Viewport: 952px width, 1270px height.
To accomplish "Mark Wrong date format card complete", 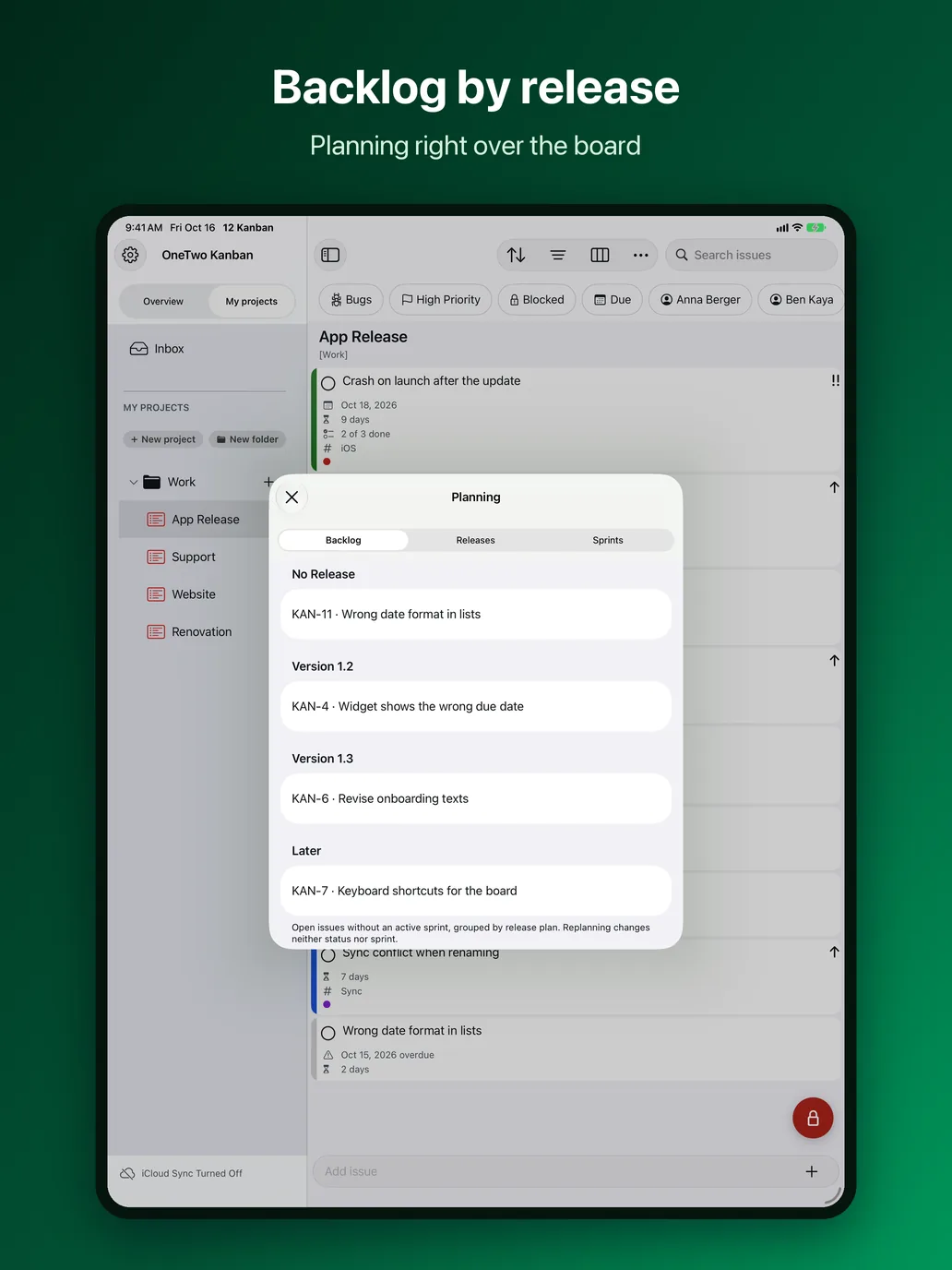I will pyautogui.click(x=327, y=1033).
